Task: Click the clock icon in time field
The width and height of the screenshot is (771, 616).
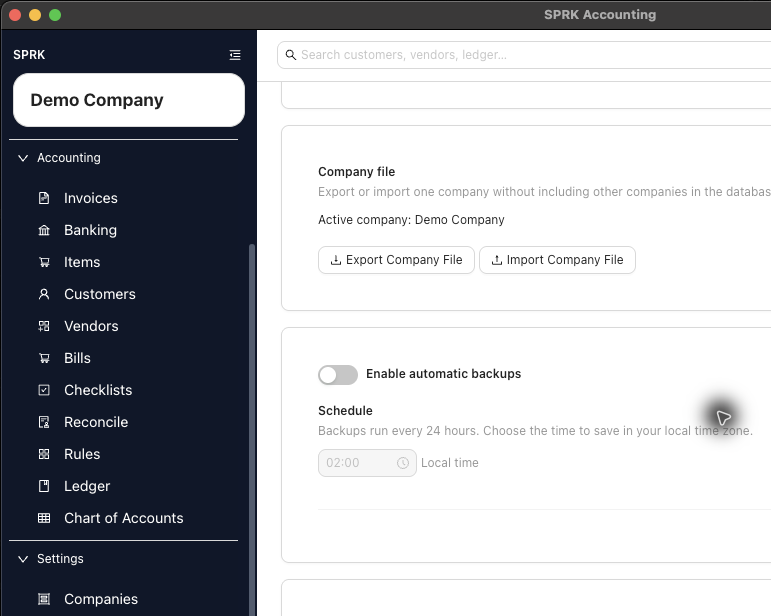Action: point(403,463)
